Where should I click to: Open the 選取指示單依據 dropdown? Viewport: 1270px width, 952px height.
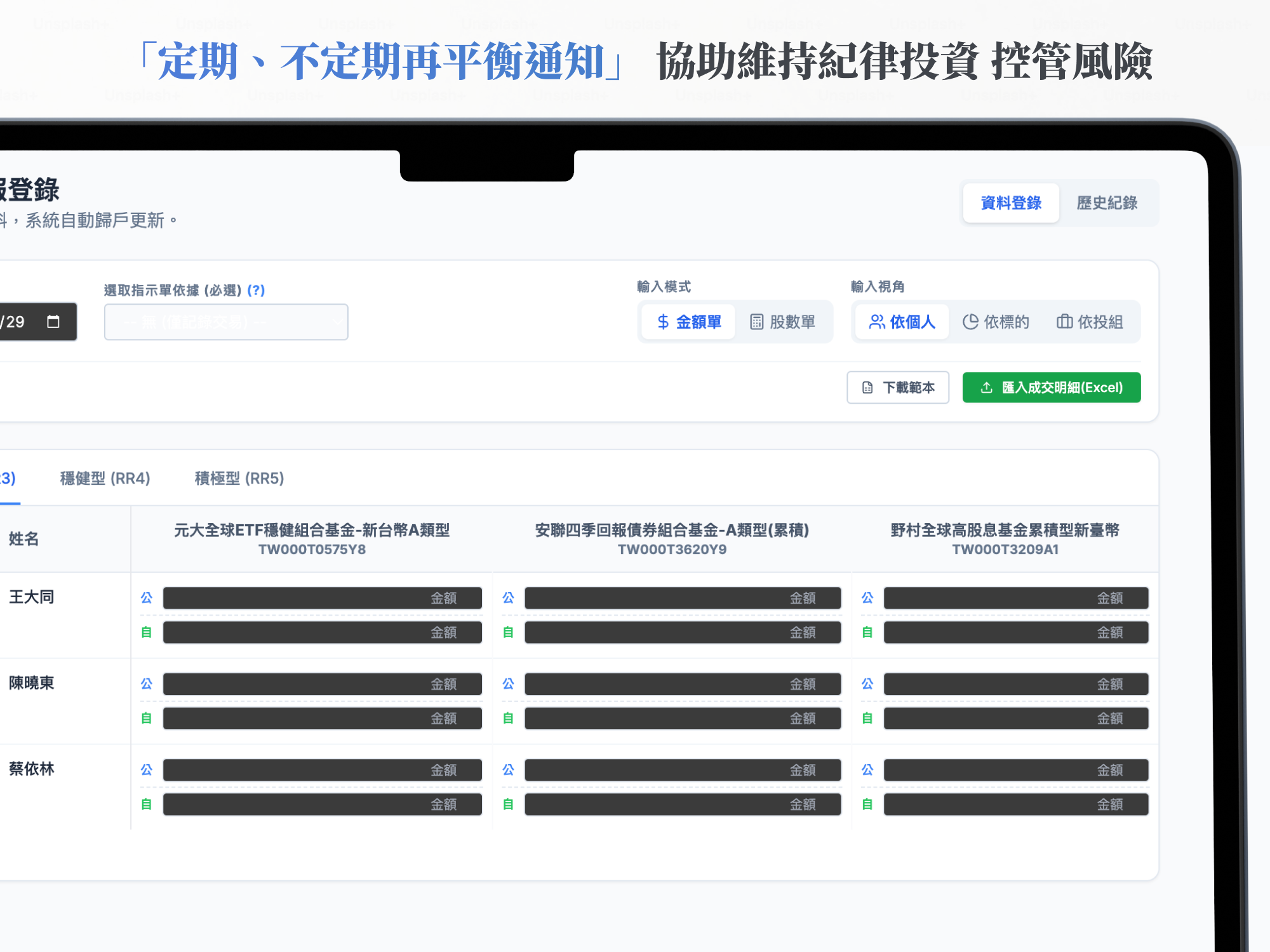click(x=226, y=322)
